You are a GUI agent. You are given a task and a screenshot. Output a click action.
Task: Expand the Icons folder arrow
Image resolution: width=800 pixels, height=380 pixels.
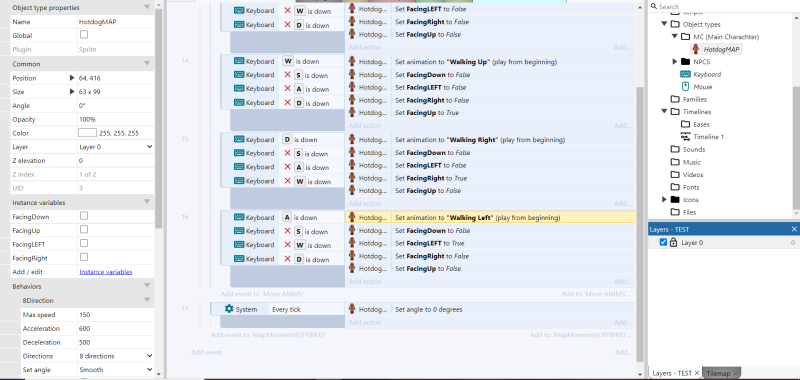click(x=664, y=199)
